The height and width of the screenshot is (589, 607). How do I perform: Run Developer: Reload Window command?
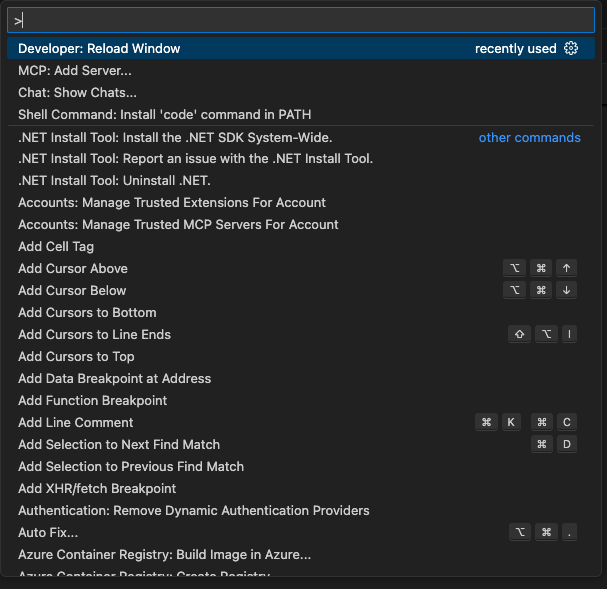tap(301, 48)
